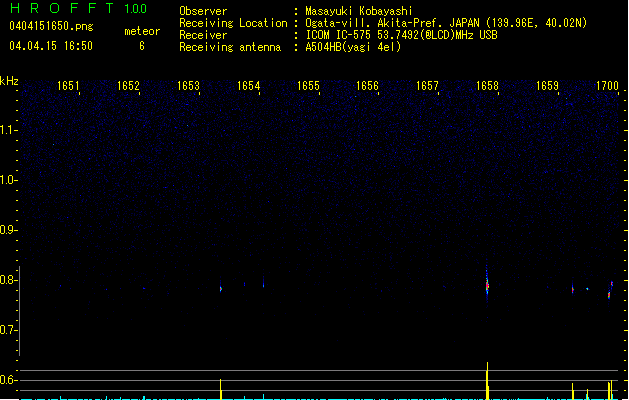The image size is (629, 400).
Task: Click the 1651 time axis marker
Action: click(68, 86)
